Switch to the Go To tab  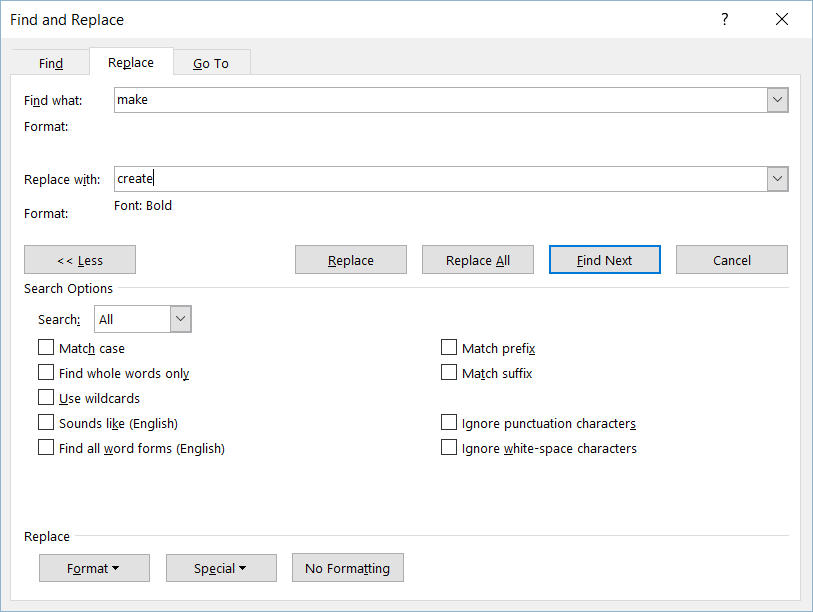211,63
